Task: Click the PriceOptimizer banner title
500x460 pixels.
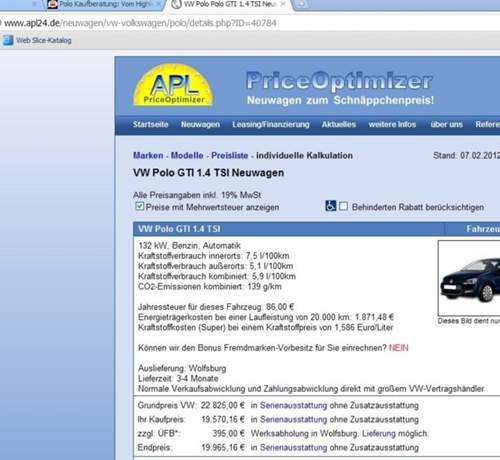Action: (339, 81)
